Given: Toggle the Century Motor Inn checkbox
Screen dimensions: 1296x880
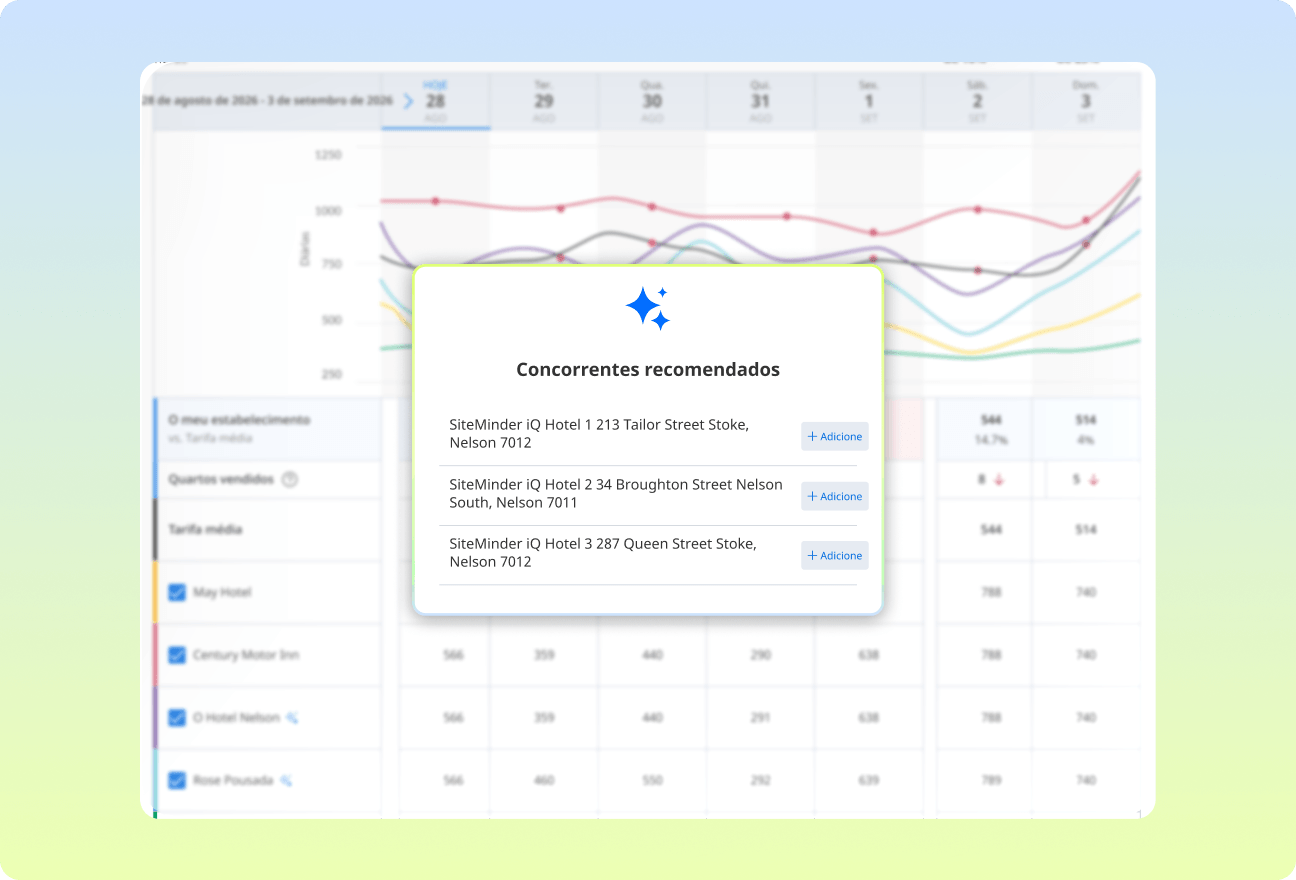Looking at the screenshot, I should click(177, 655).
